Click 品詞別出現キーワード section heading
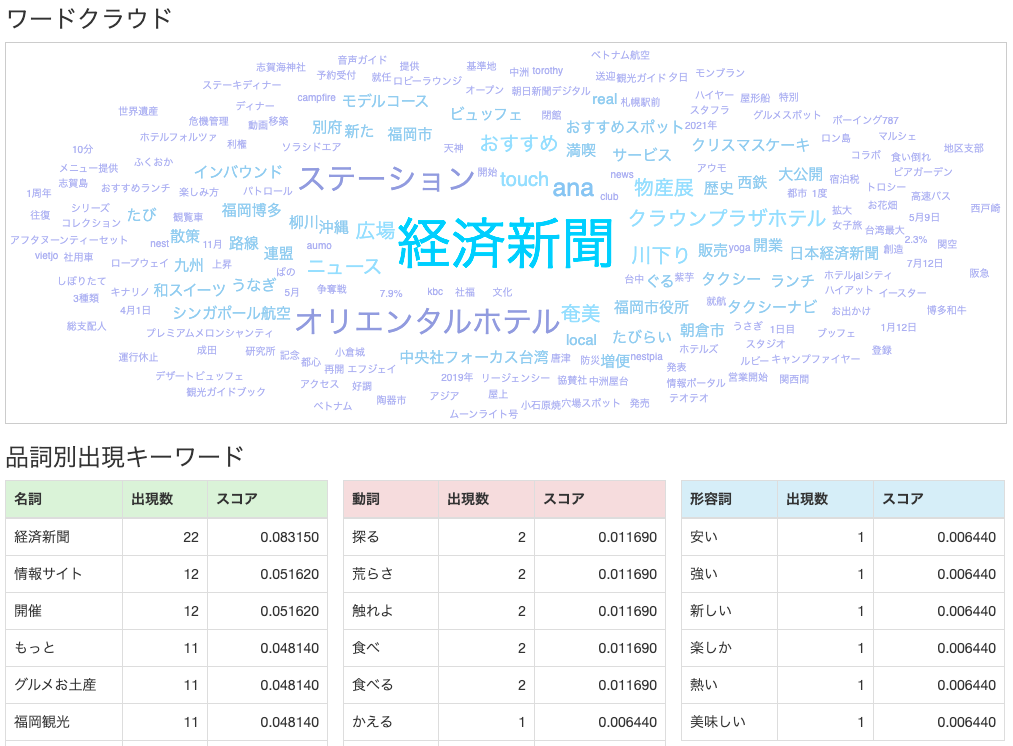Screen dimensions: 1013x746 pyautogui.click(x=125, y=457)
